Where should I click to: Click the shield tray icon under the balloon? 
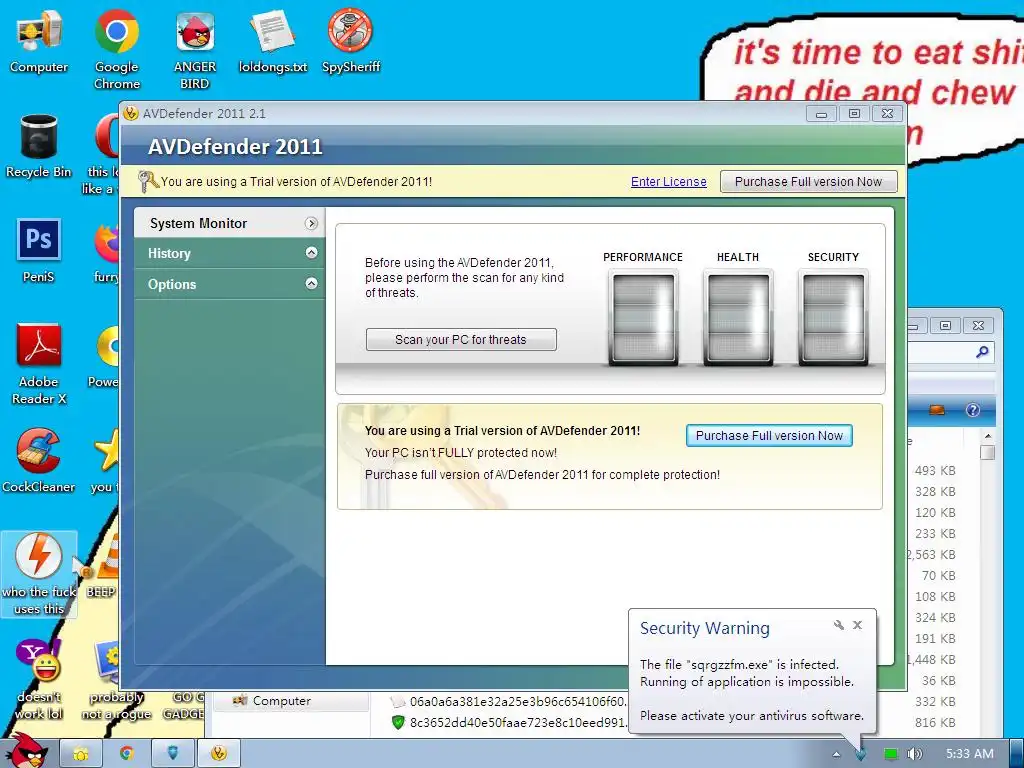[861, 754]
